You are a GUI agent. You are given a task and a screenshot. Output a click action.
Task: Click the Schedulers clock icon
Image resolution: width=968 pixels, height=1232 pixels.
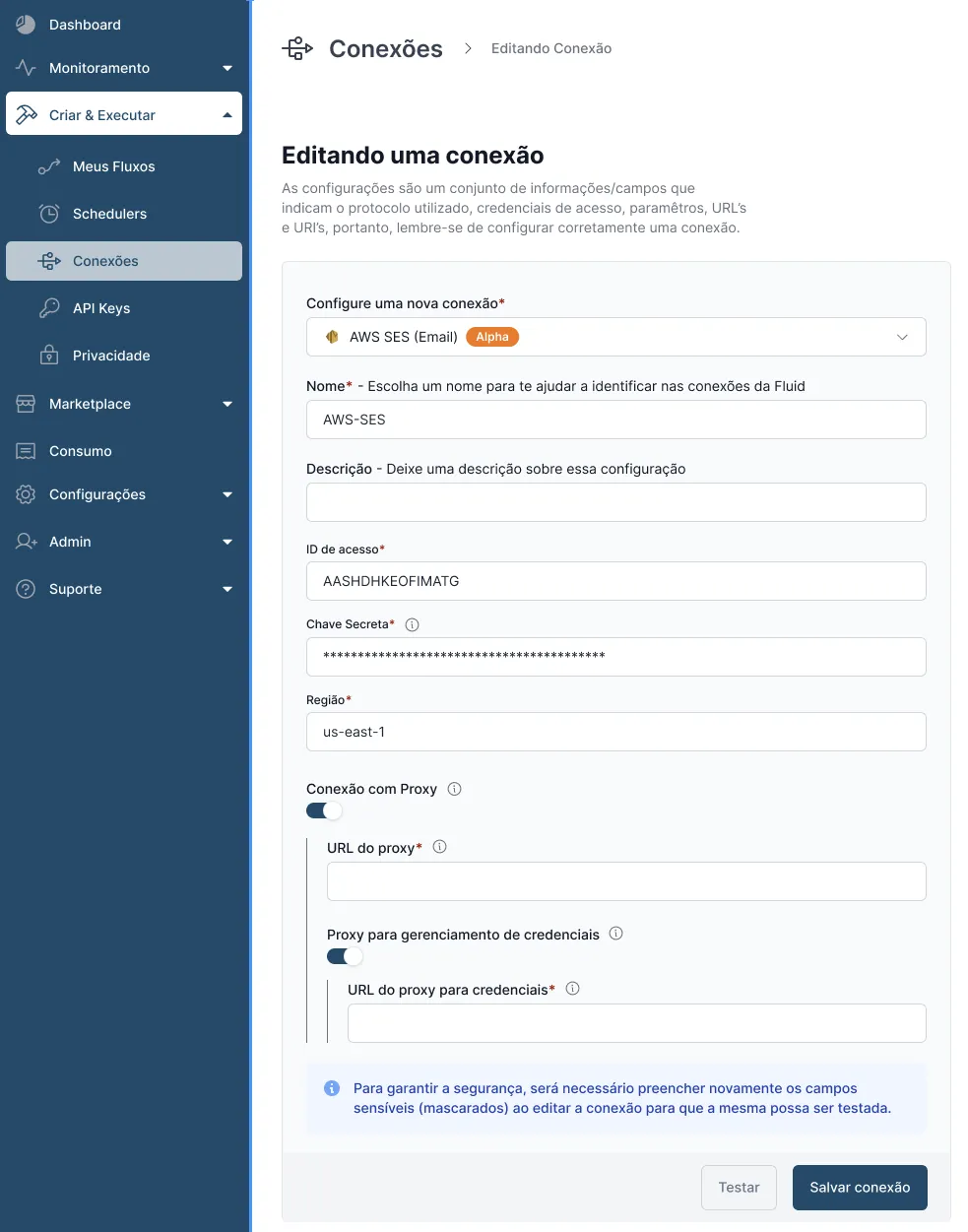coord(49,214)
